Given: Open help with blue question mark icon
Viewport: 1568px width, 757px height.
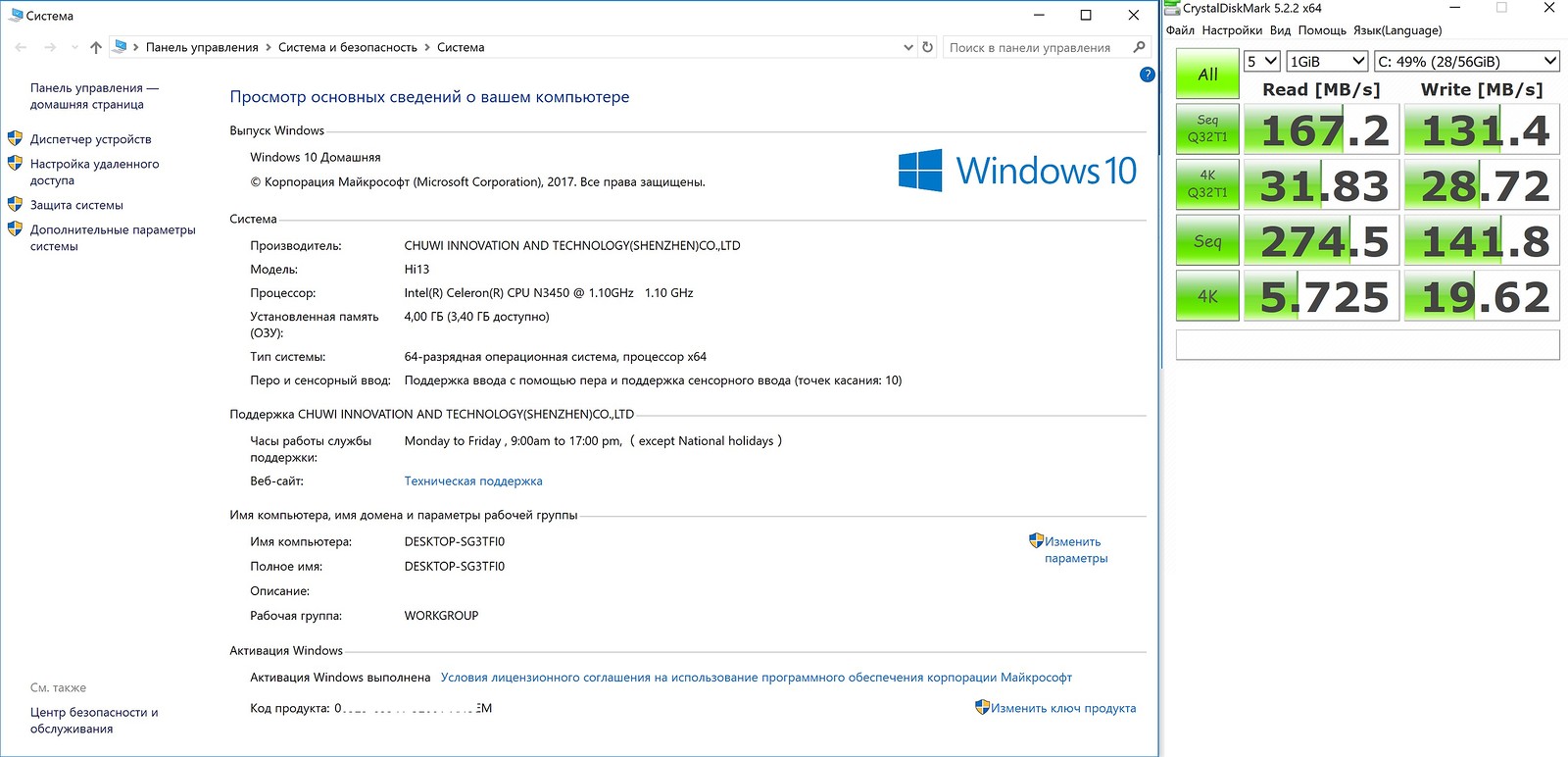Looking at the screenshot, I should coord(1148,75).
